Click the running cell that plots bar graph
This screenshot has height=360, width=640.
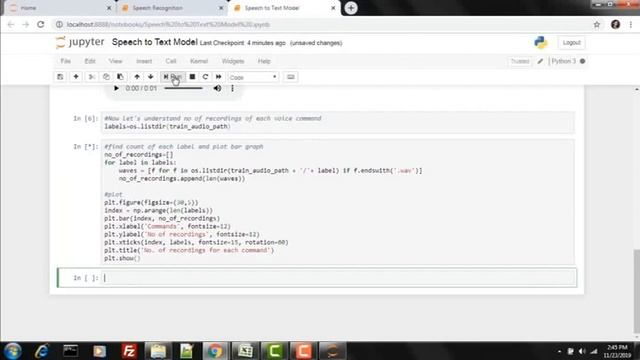coord(338,202)
